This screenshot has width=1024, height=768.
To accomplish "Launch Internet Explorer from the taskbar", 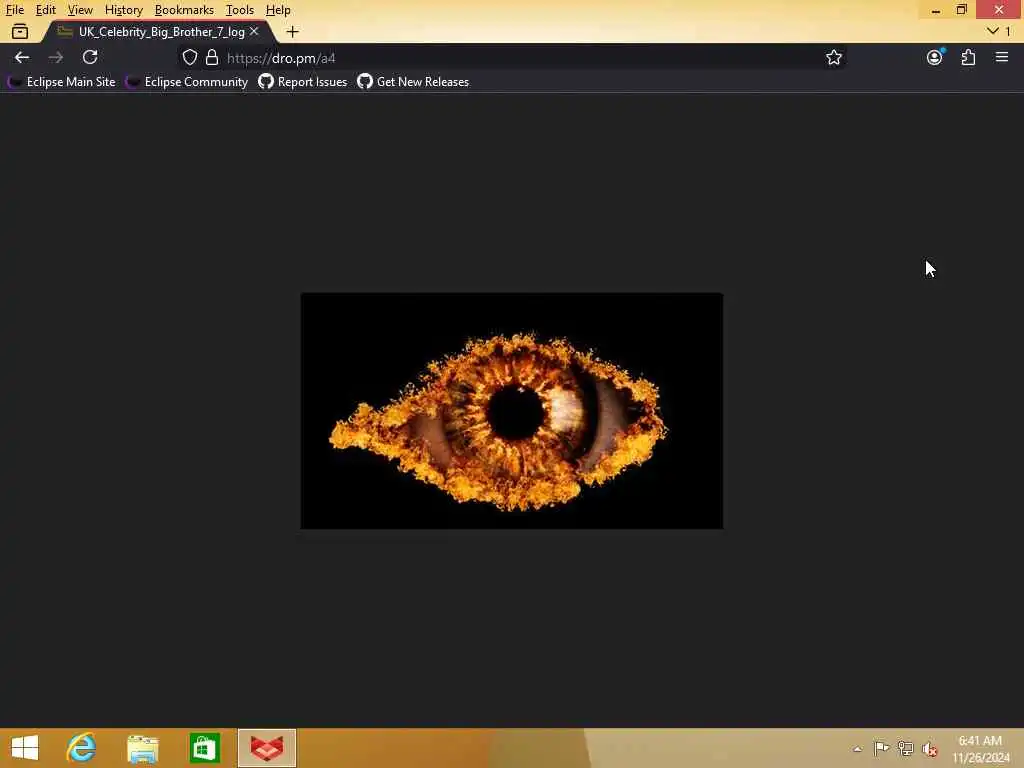I will point(81,748).
